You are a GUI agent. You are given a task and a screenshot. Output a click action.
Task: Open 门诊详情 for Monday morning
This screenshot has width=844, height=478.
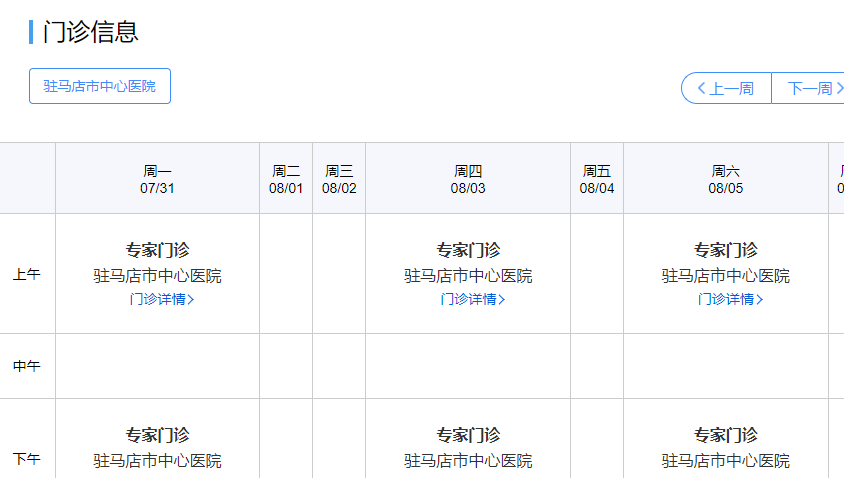[161, 299]
